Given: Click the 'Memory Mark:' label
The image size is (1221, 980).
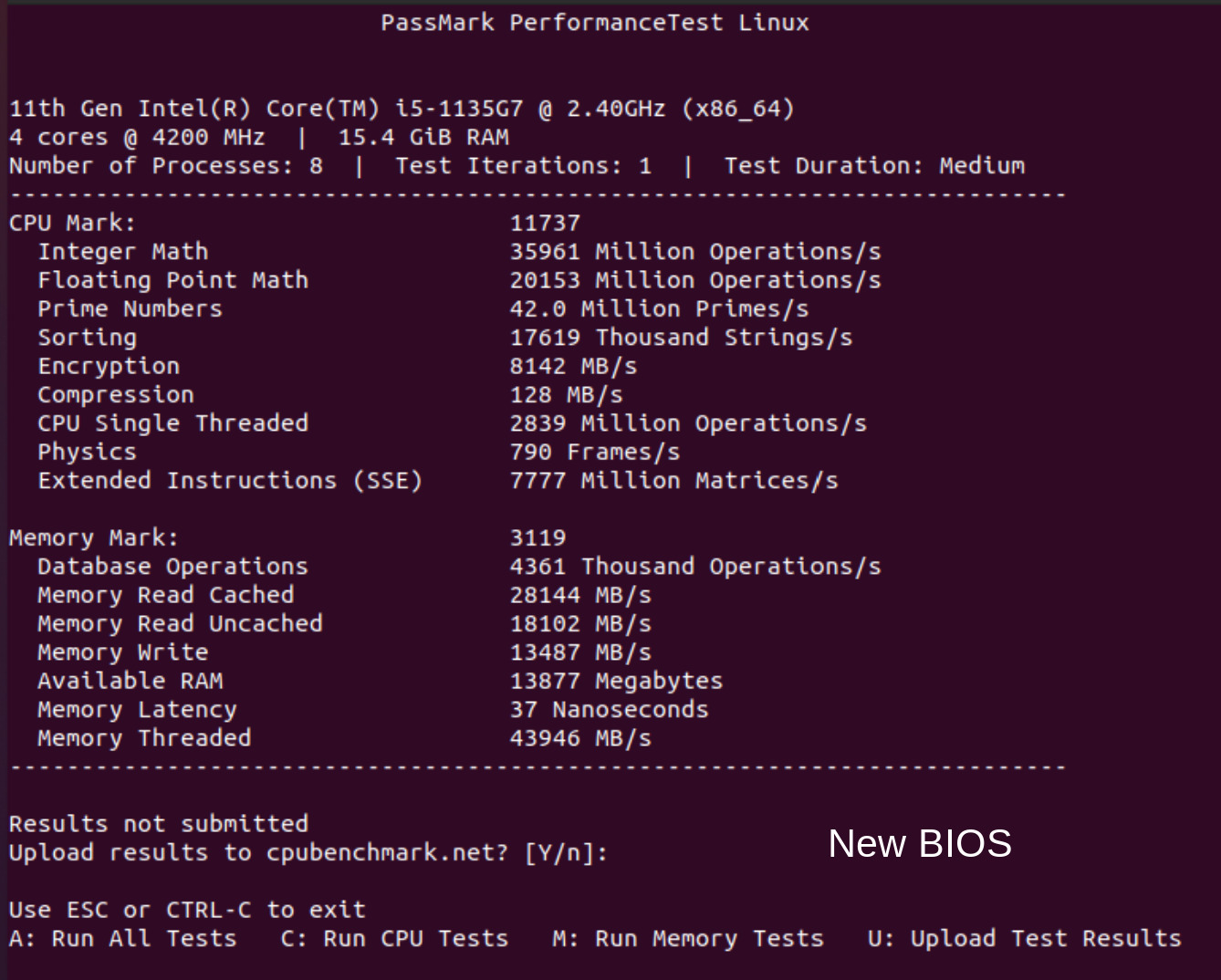Looking at the screenshot, I should click(94, 538).
